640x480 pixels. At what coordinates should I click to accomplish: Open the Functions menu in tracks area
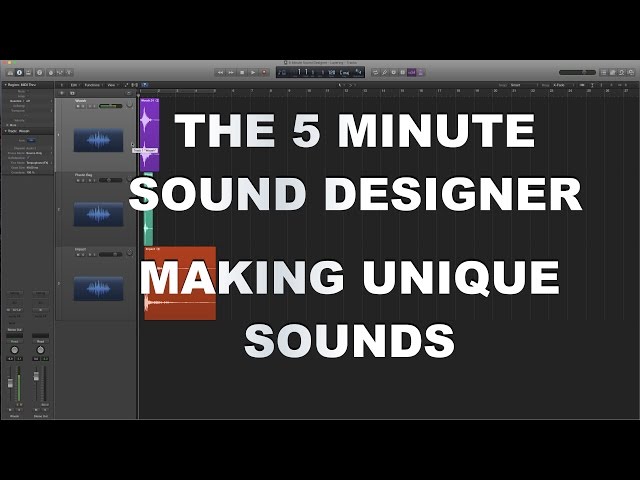point(93,85)
